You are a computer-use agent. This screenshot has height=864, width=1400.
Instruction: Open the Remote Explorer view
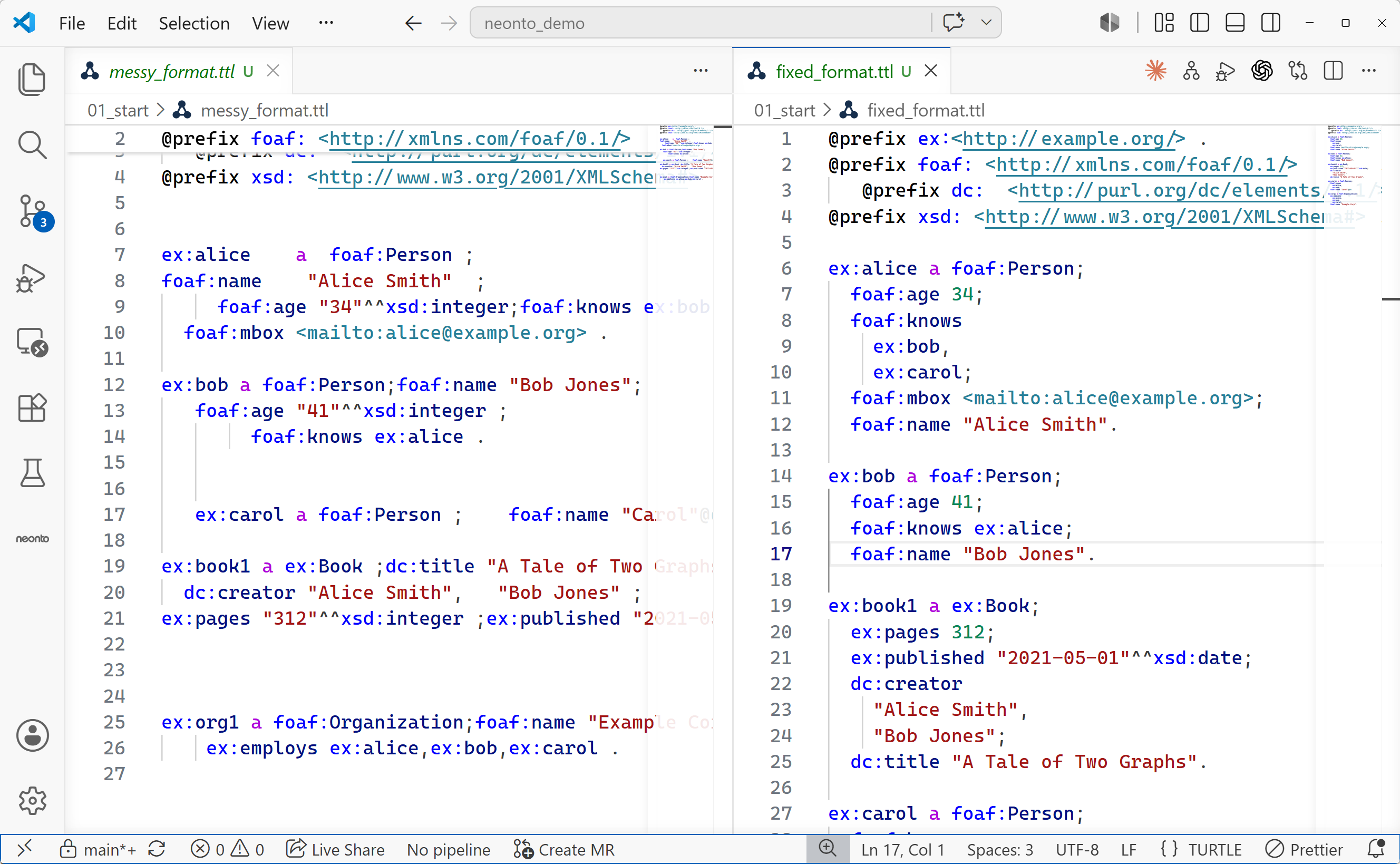tap(32, 342)
